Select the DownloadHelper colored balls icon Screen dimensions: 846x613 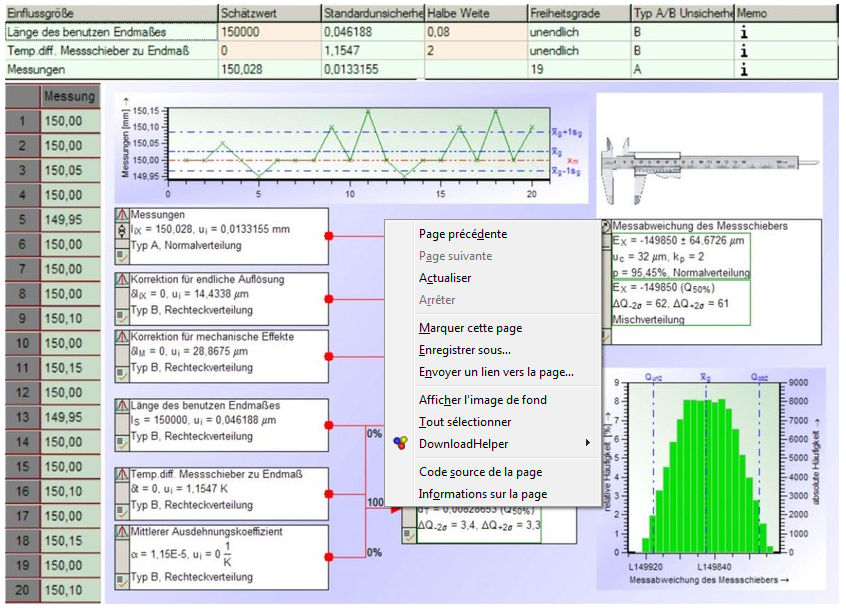click(399, 441)
